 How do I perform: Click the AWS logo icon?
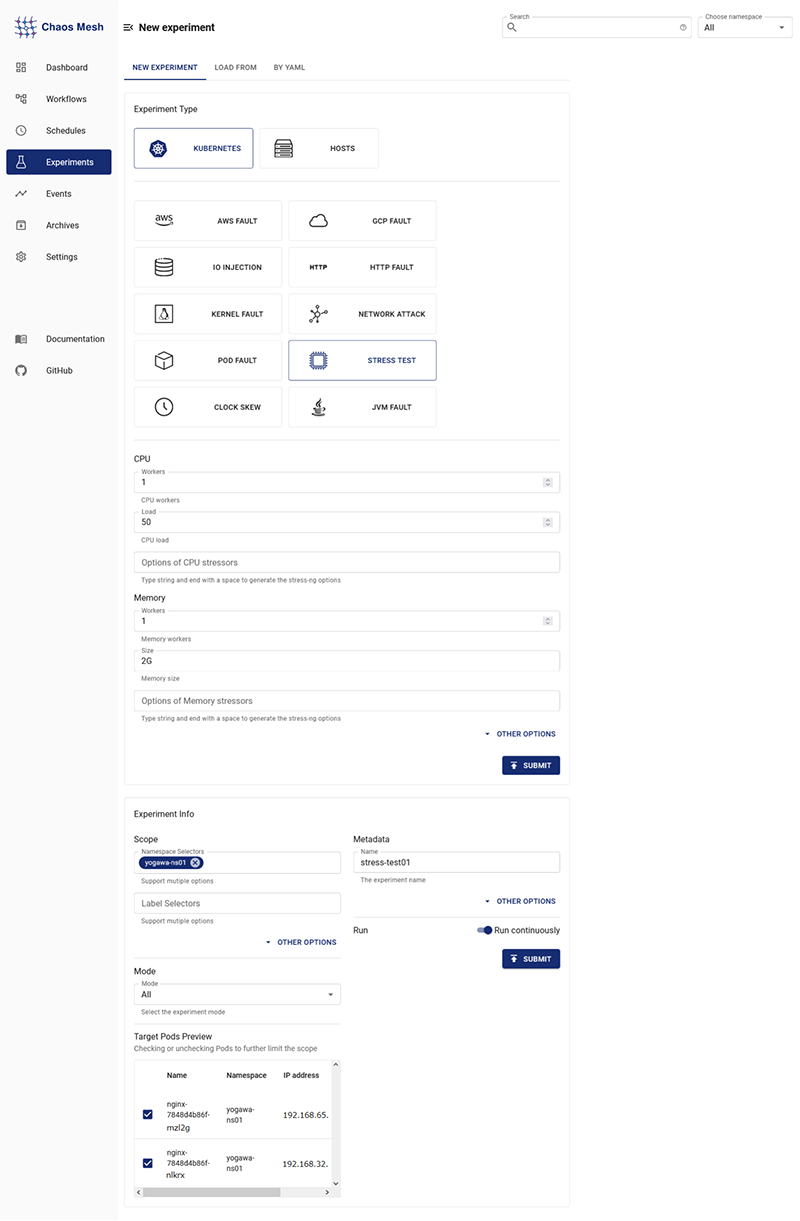pyautogui.click(x=164, y=220)
